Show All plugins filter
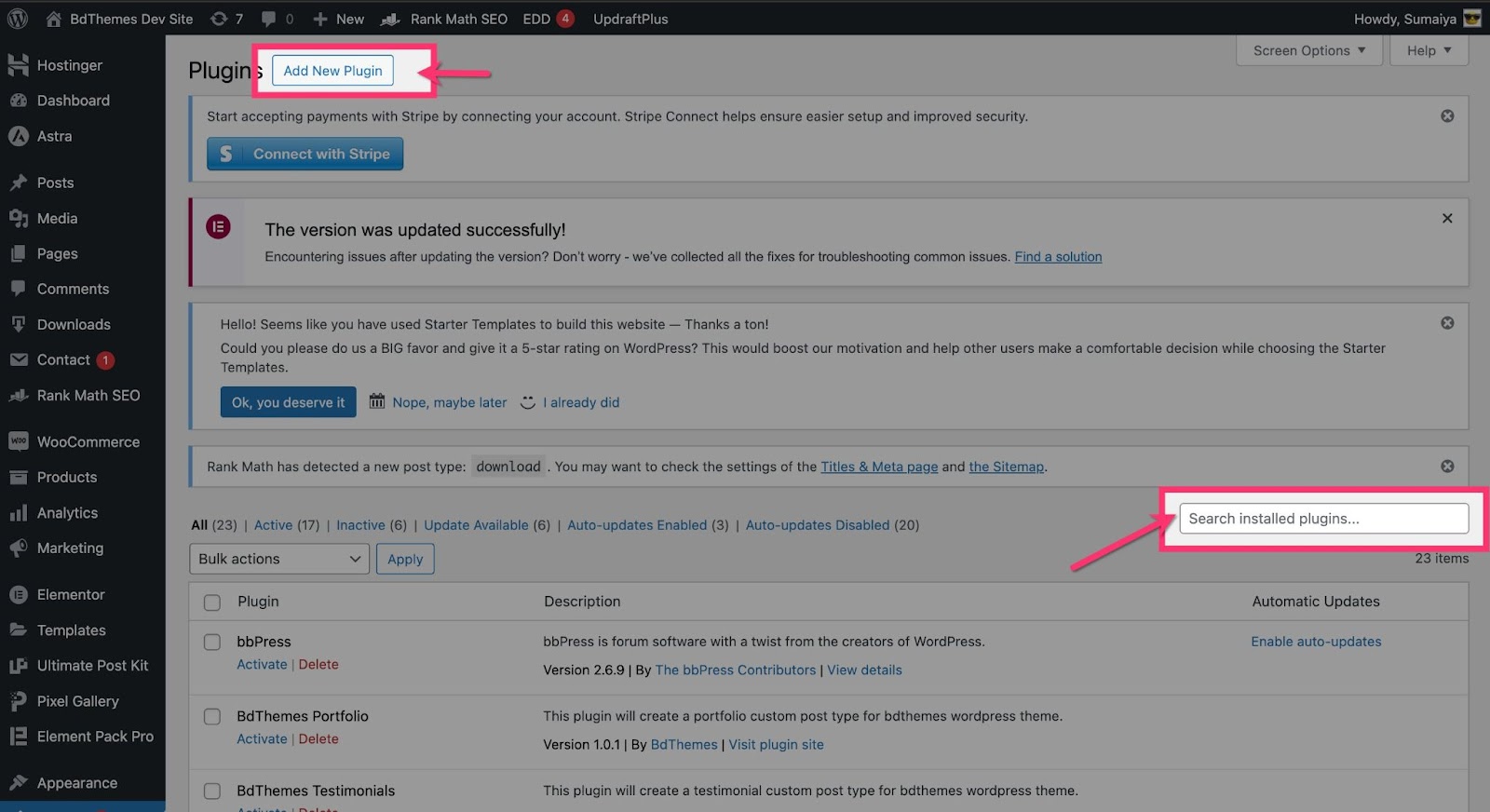 (199, 525)
